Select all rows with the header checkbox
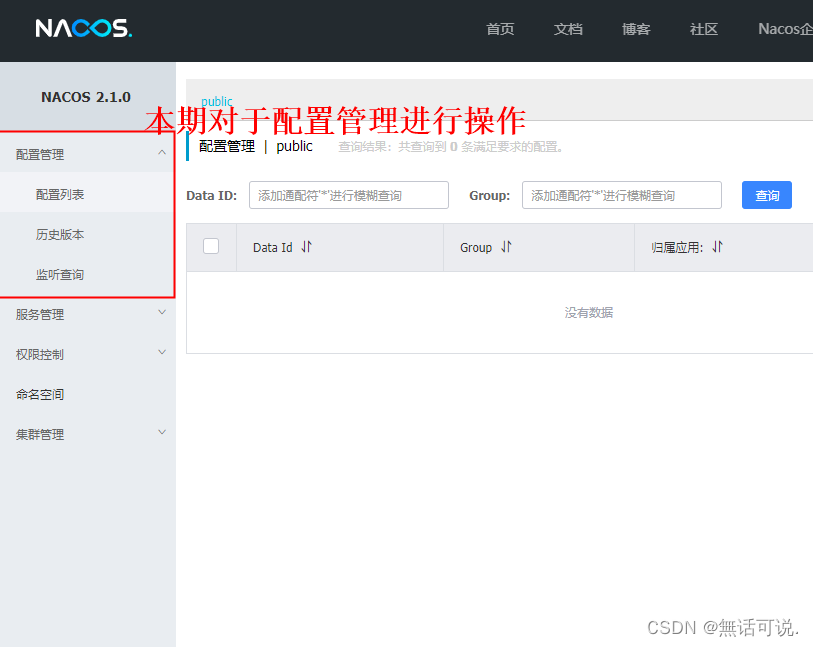The image size is (813, 647). (210, 247)
